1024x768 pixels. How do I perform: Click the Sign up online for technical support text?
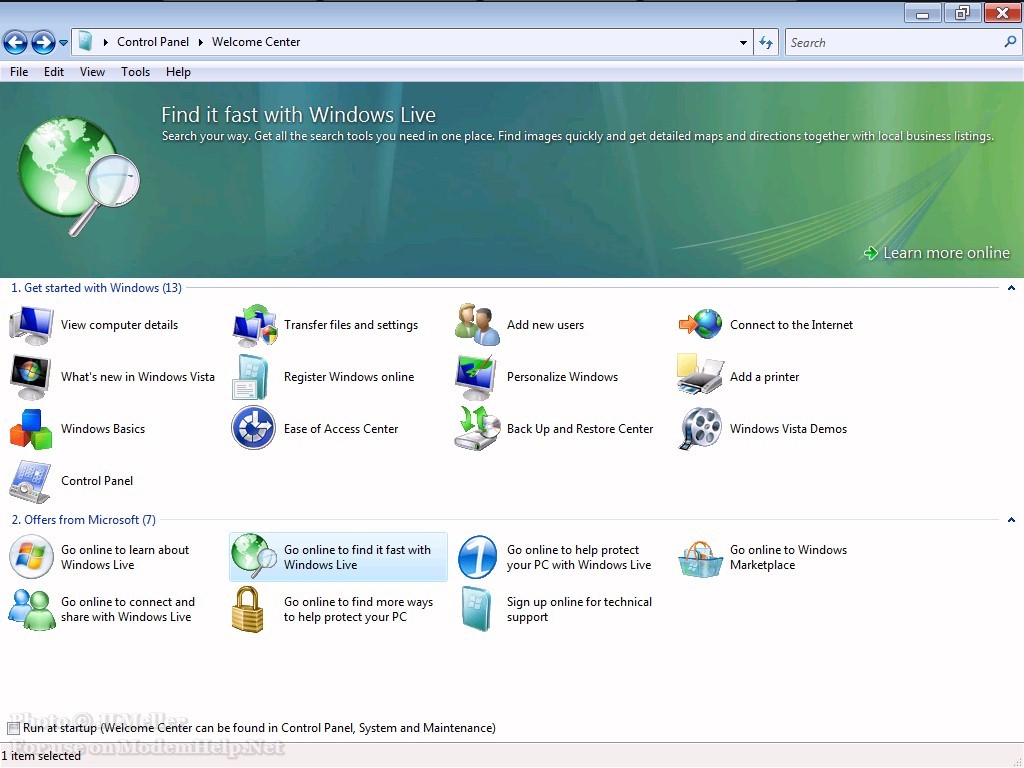coord(579,609)
